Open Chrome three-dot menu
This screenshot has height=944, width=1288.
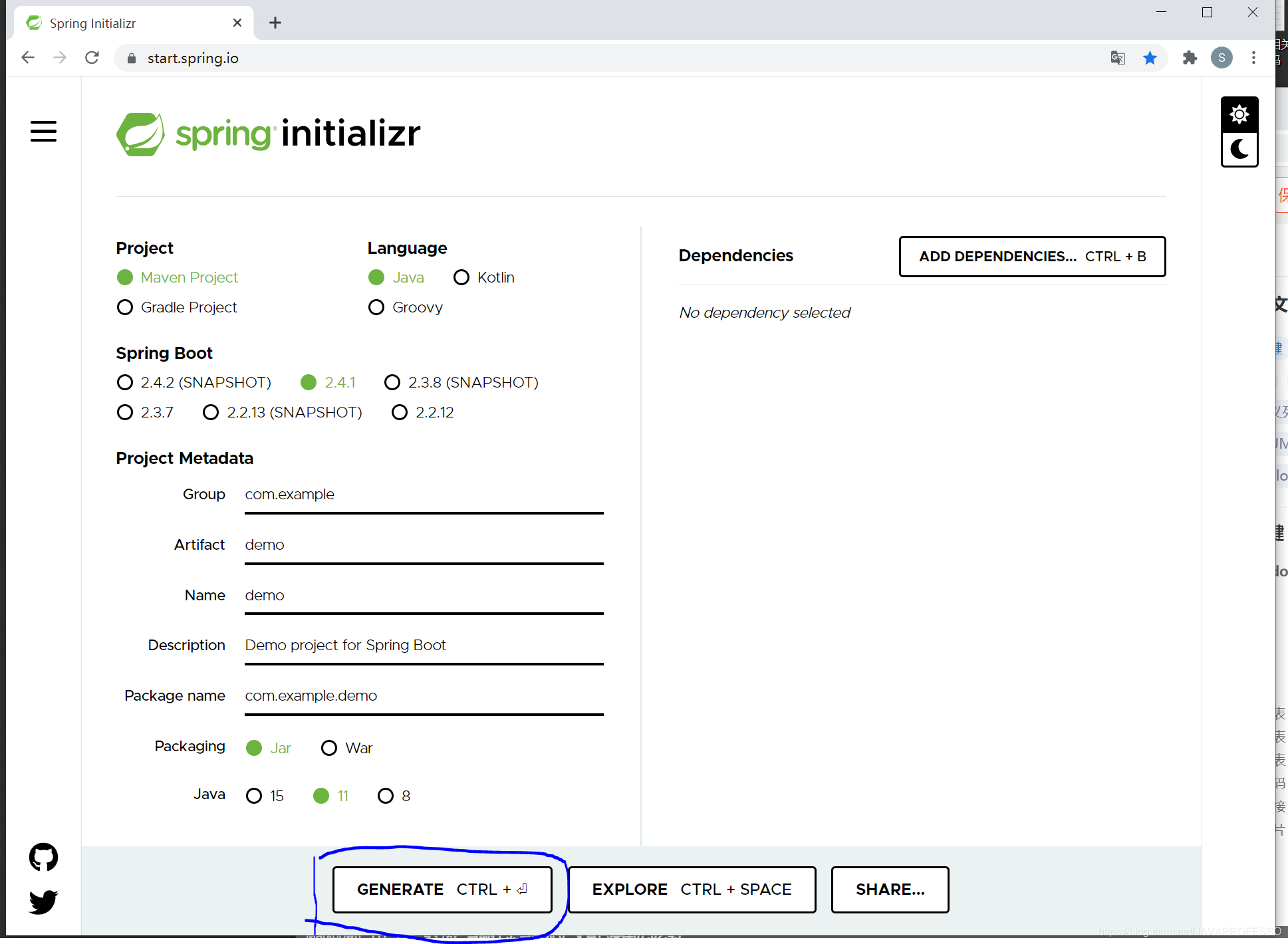(1253, 58)
